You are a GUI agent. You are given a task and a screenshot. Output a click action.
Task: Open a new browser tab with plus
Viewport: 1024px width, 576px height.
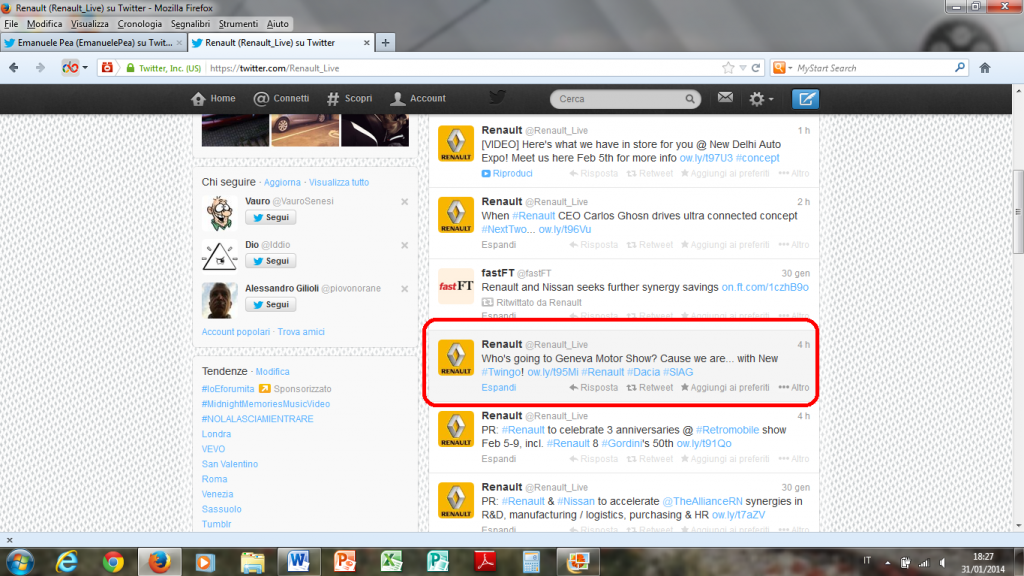tap(385, 42)
